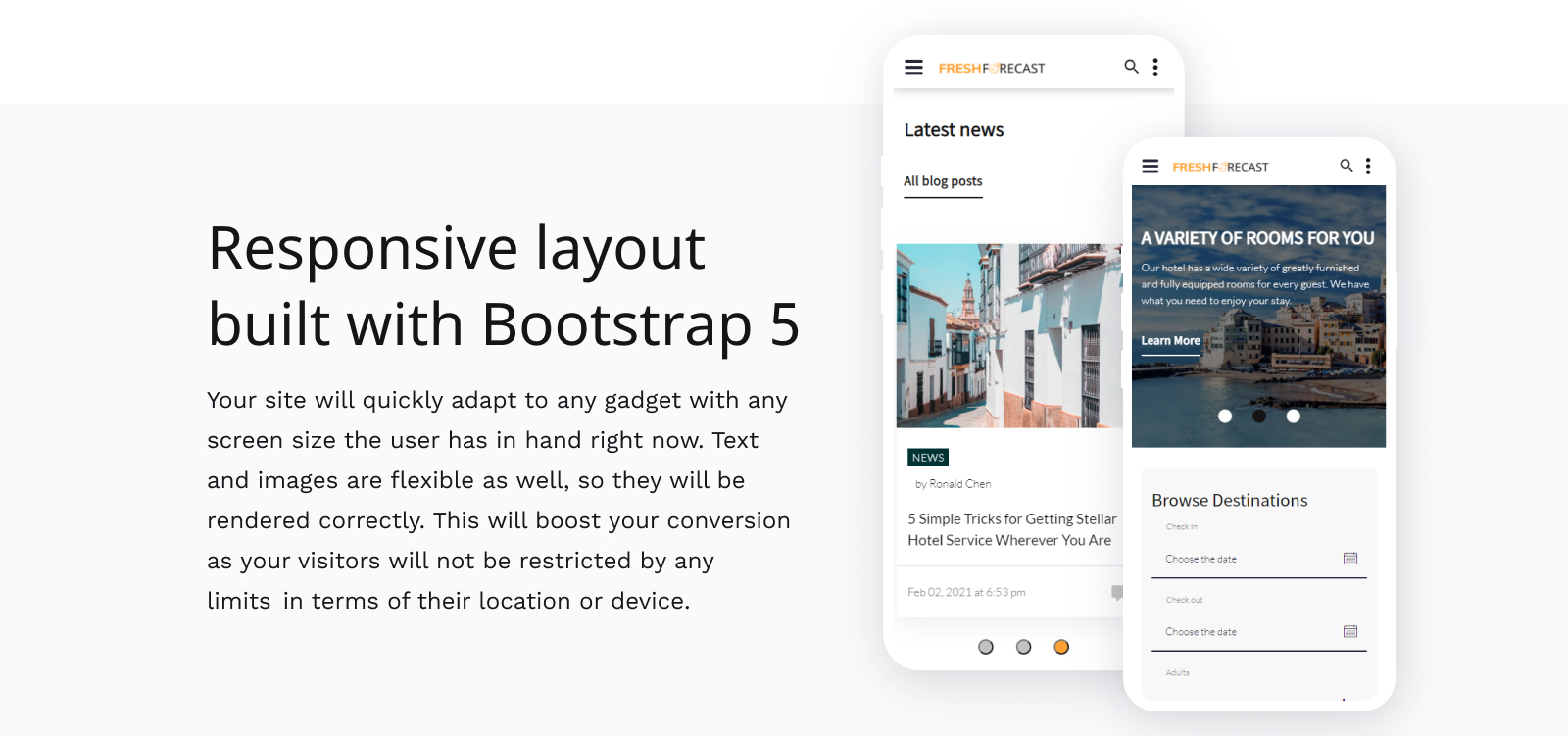Select dark middle hero slider dot

point(1259,417)
